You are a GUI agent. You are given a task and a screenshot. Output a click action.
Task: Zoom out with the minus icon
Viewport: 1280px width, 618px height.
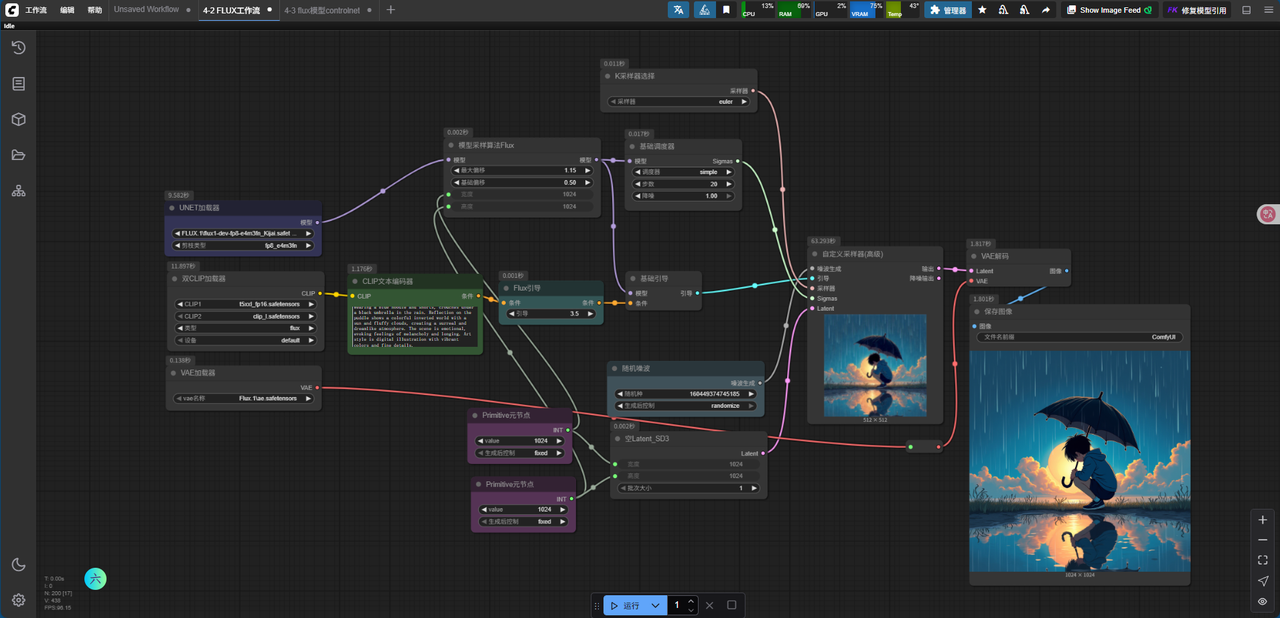(1263, 540)
